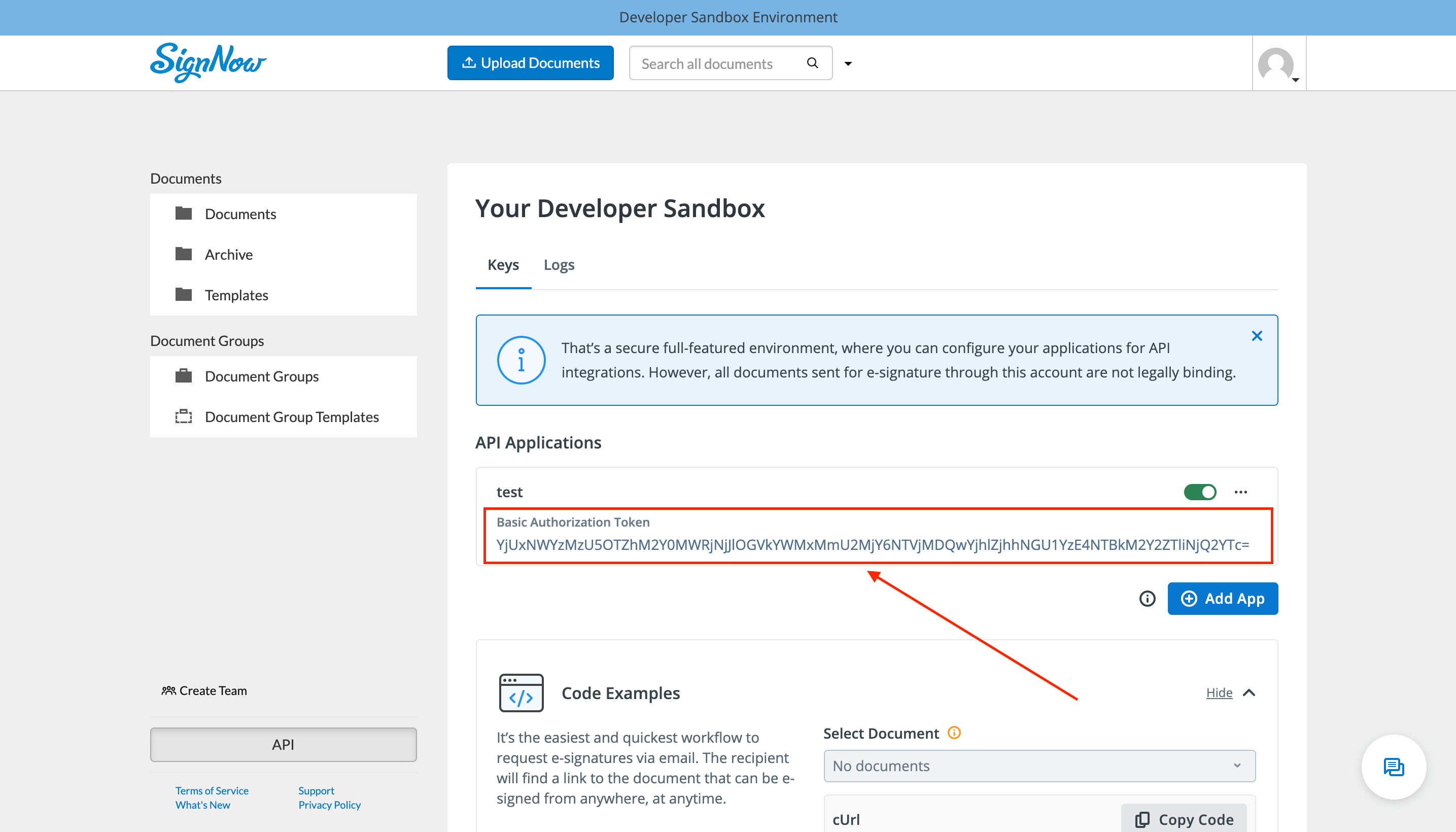
Task: Open the search options dropdown arrow
Action: [848, 63]
